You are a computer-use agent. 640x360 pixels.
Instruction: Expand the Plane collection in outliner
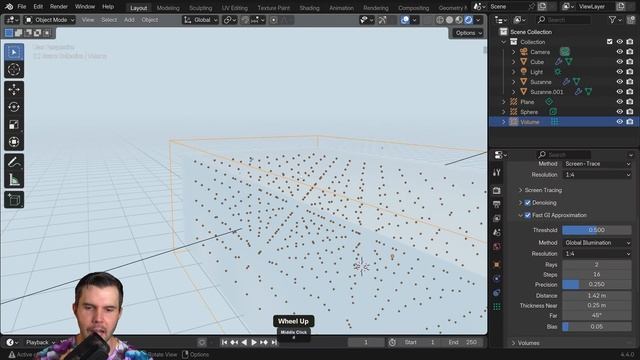504,102
